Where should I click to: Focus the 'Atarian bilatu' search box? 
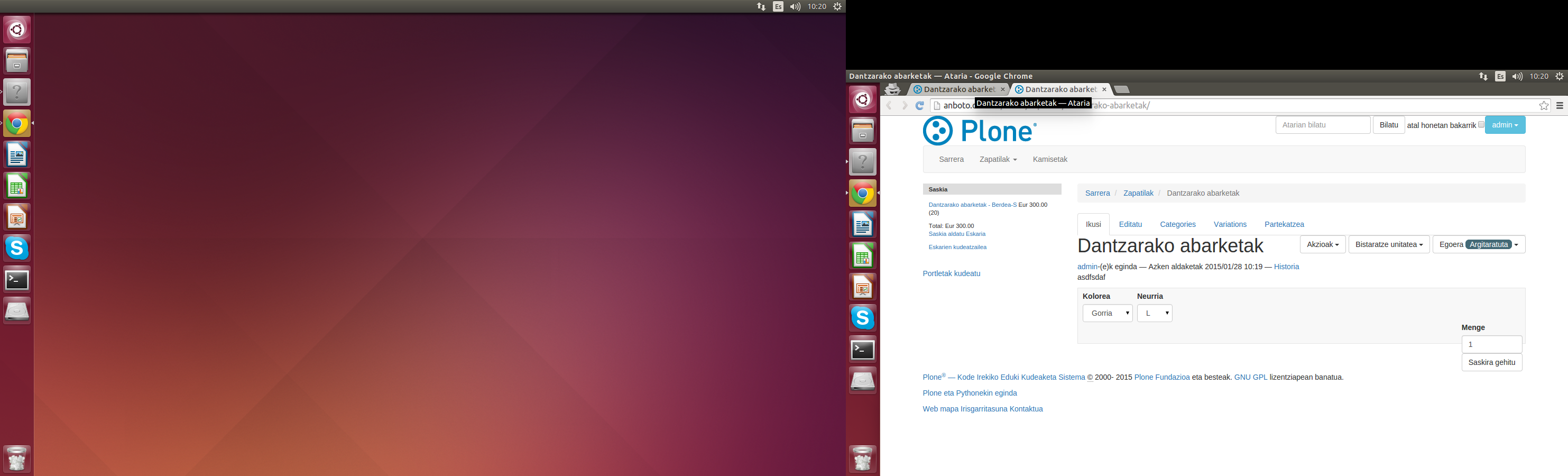1322,125
